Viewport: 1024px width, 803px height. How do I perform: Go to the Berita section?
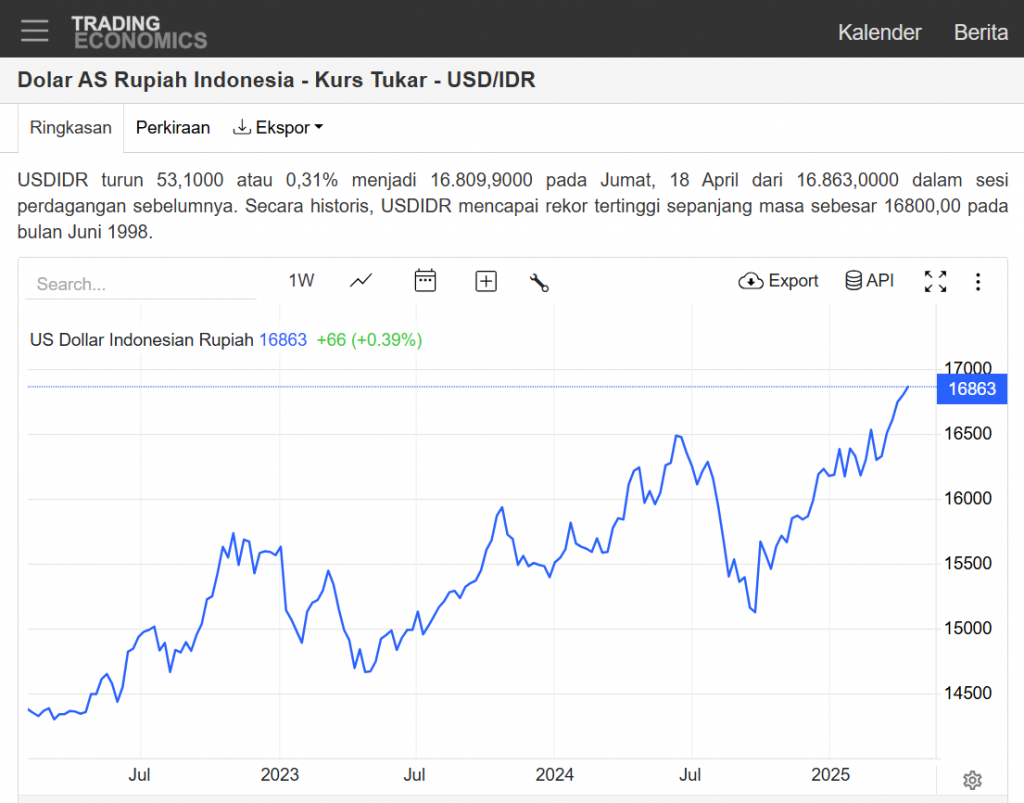click(980, 32)
